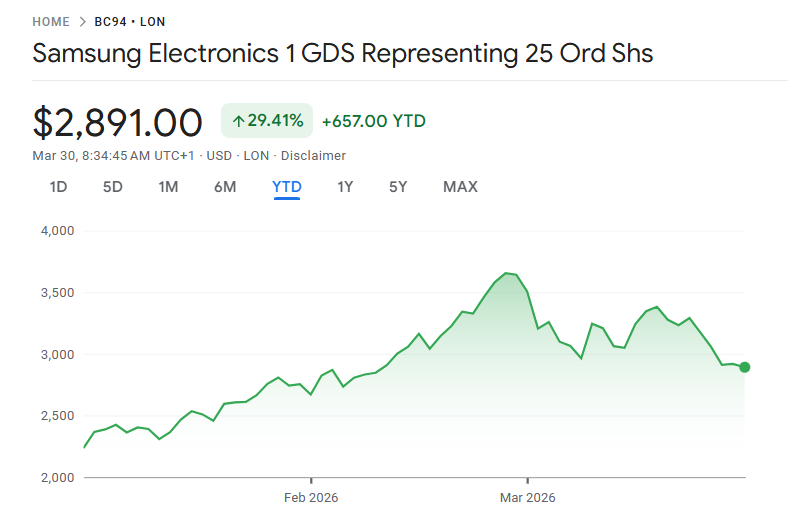Show the MAX range chart
This screenshot has width=788, height=517.
[x=460, y=187]
